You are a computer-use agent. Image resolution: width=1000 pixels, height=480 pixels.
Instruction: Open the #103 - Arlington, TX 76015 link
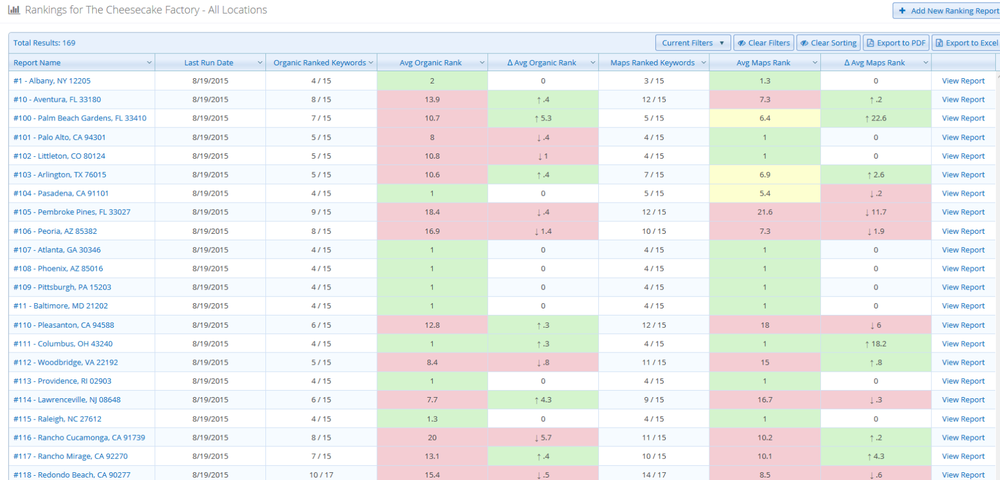point(60,175)
